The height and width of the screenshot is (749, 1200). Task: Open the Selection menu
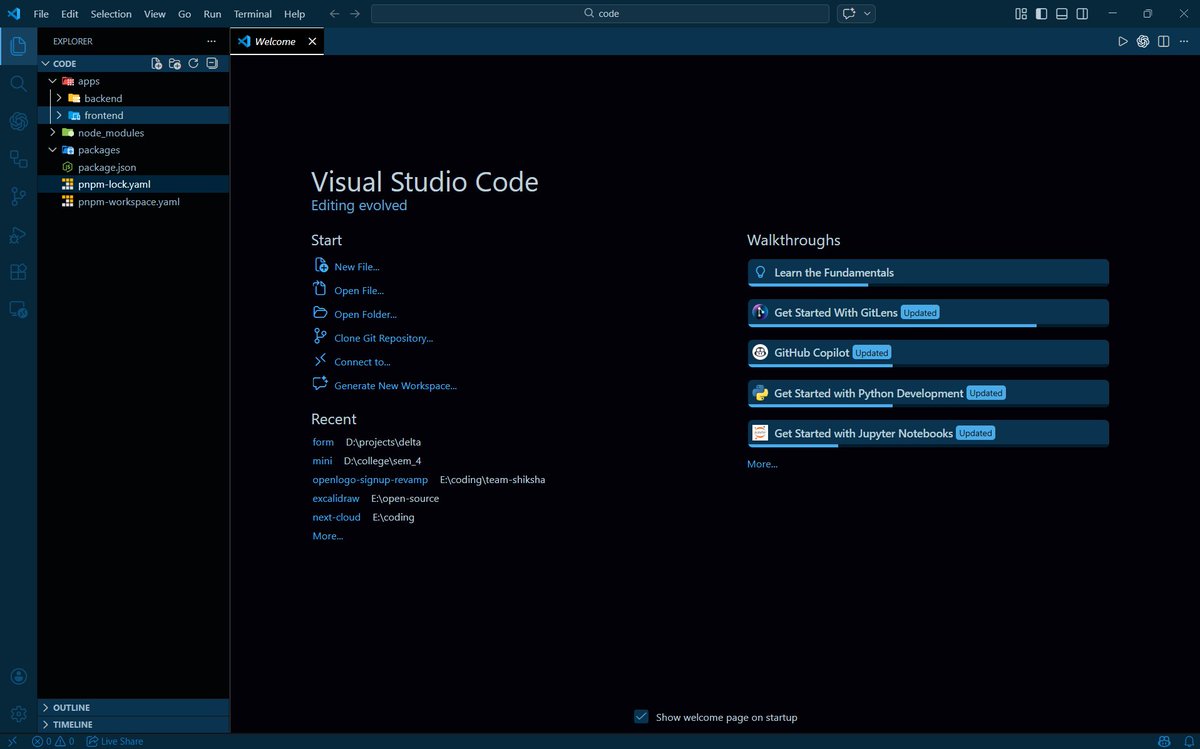coord(111,14)
